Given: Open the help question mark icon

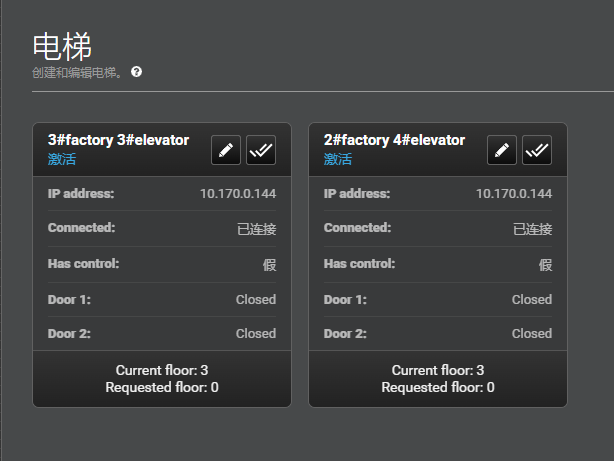Looking at the screenshot, I should point(136,72).
